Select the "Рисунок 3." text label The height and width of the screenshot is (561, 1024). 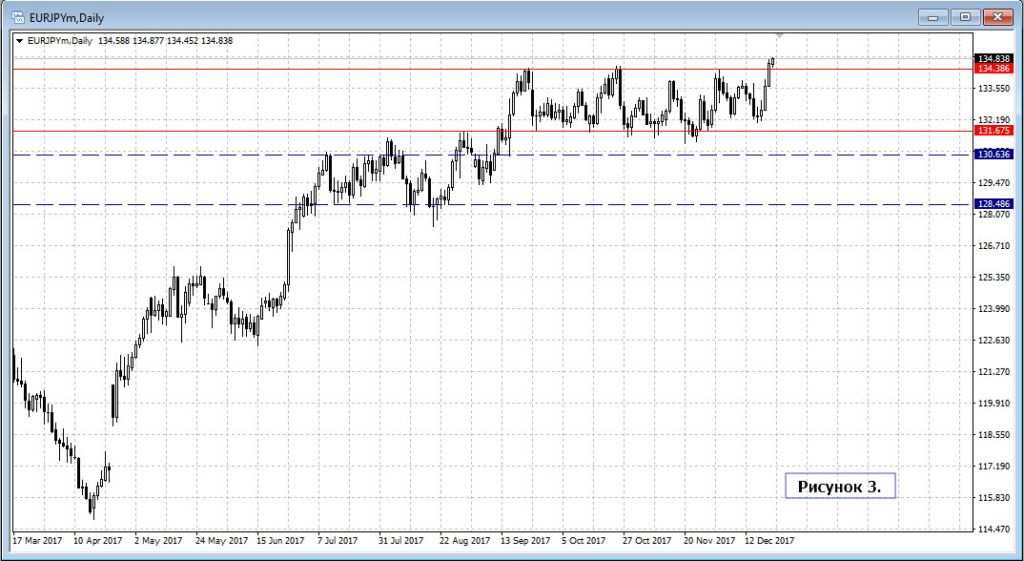click(839, 487)
